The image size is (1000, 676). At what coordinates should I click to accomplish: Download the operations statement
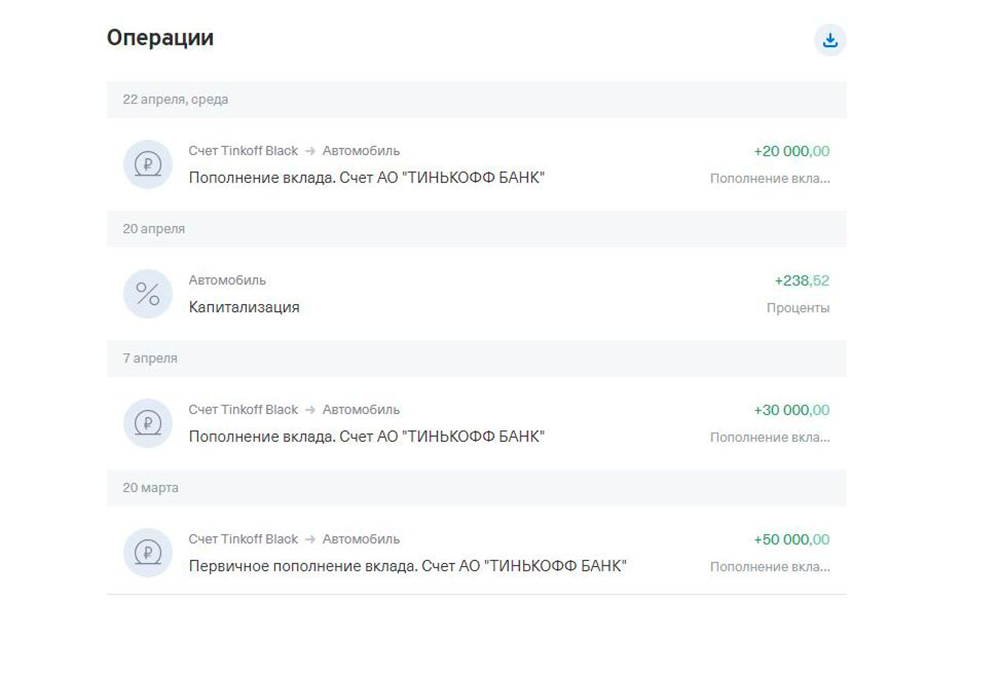pos(830,40)
